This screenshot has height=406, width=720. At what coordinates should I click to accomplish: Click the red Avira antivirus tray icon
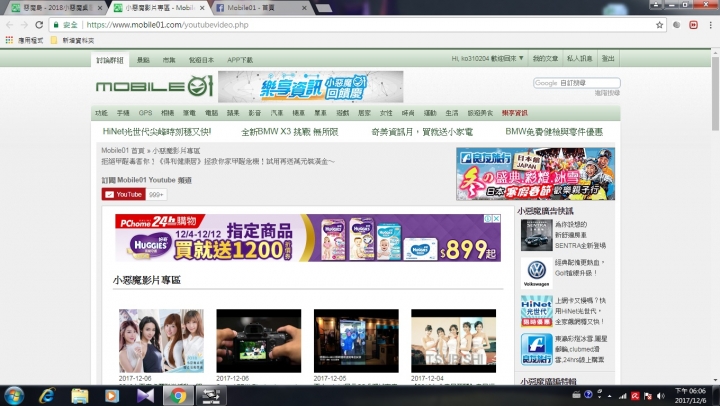point(636,395)
